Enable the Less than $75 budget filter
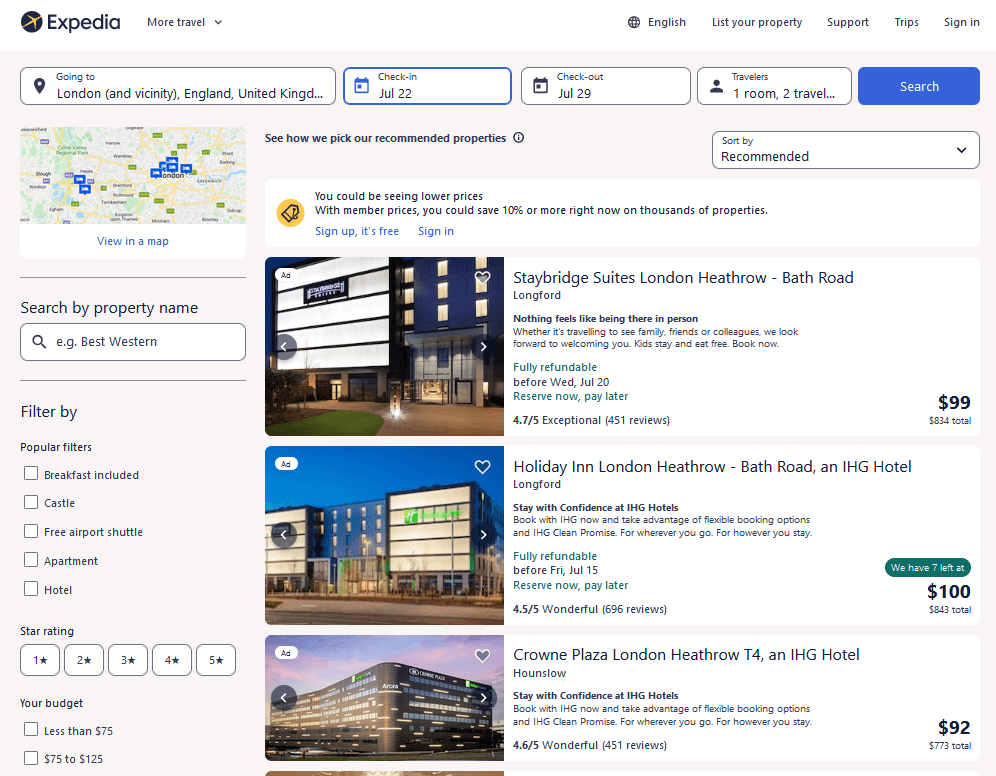The width and height of the screenshot is (996, 776). tap(30, 730)
